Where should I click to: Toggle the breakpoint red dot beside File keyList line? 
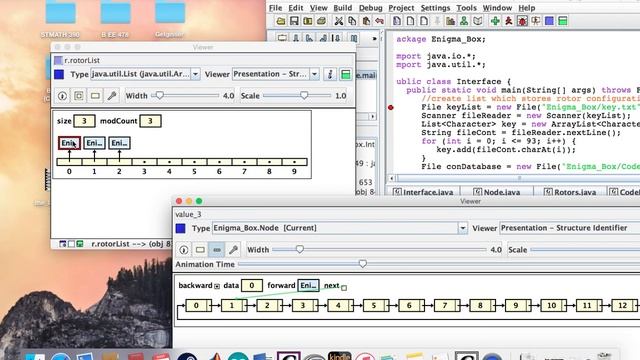[x=391, y=107]
